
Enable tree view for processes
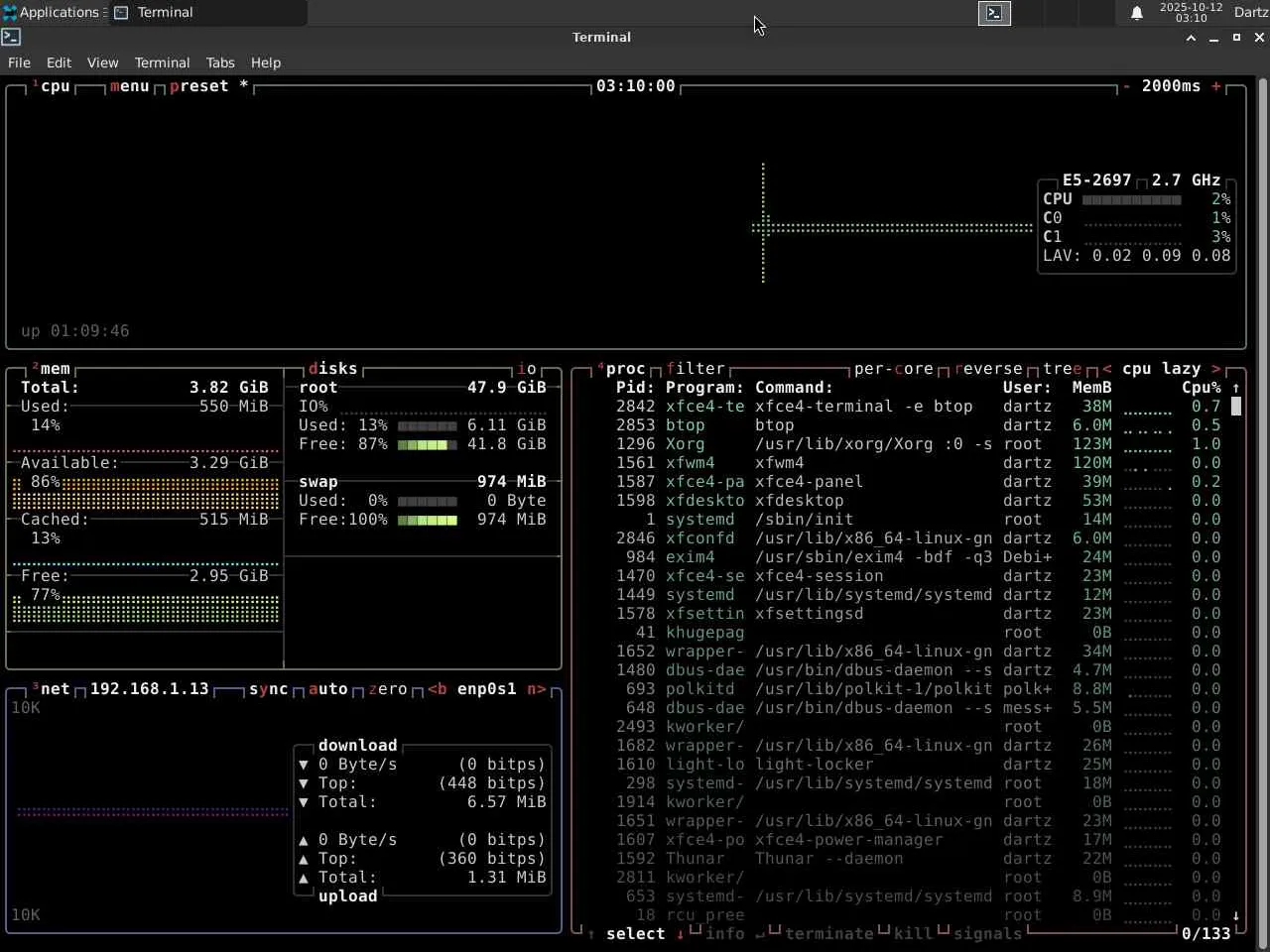click(1062, 369)
